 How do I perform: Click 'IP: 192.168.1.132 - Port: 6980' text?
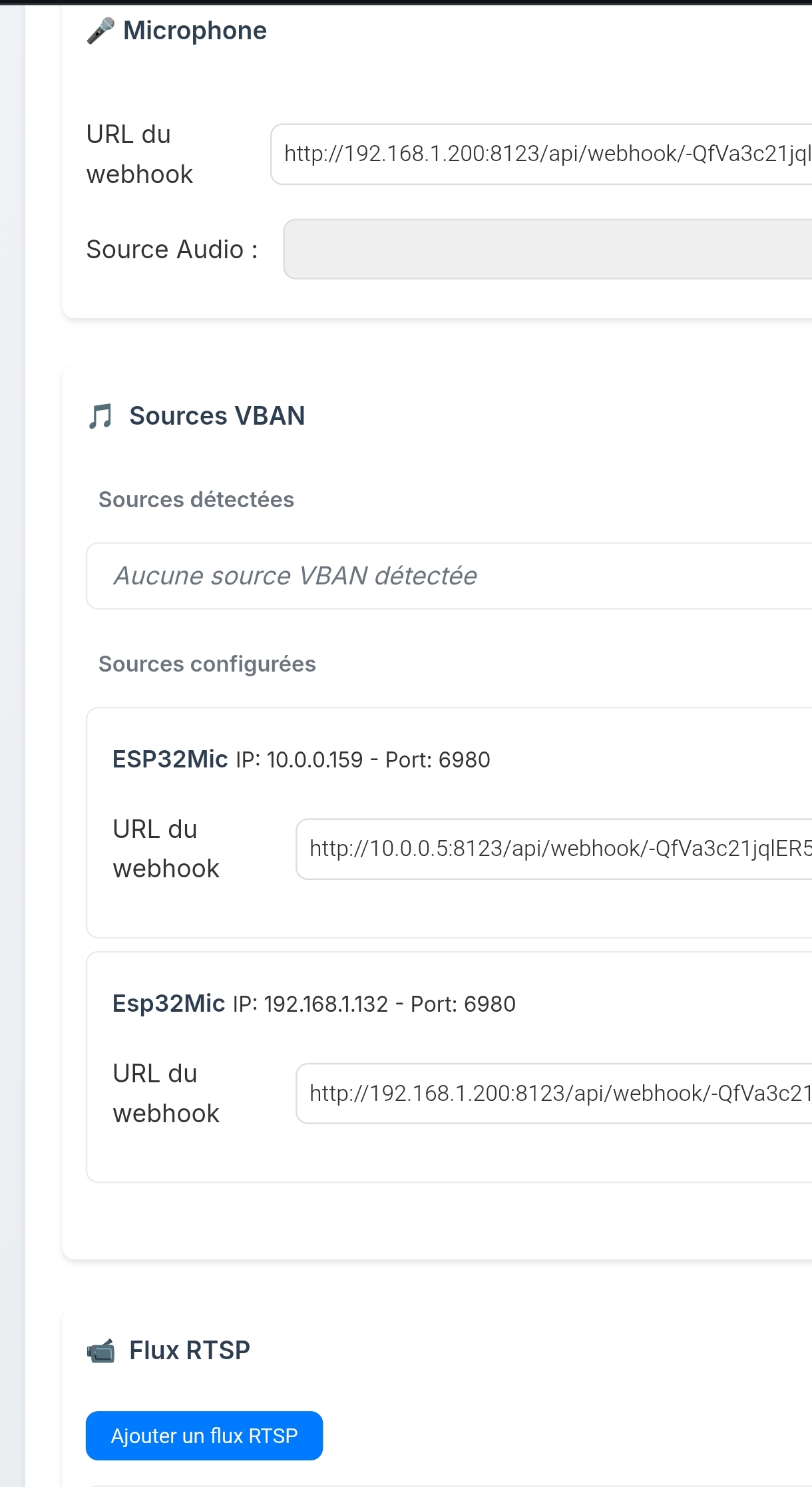click(x=374, y=1004)
